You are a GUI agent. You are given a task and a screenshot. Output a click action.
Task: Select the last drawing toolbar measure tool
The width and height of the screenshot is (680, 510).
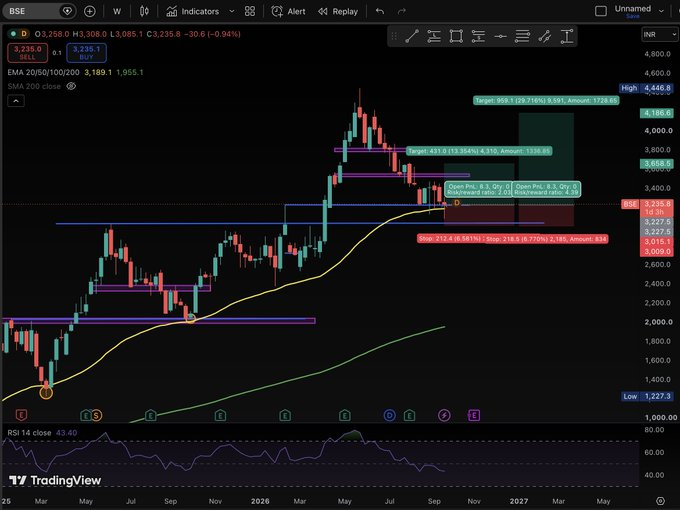pyautogui.click(x=567, y=36)
